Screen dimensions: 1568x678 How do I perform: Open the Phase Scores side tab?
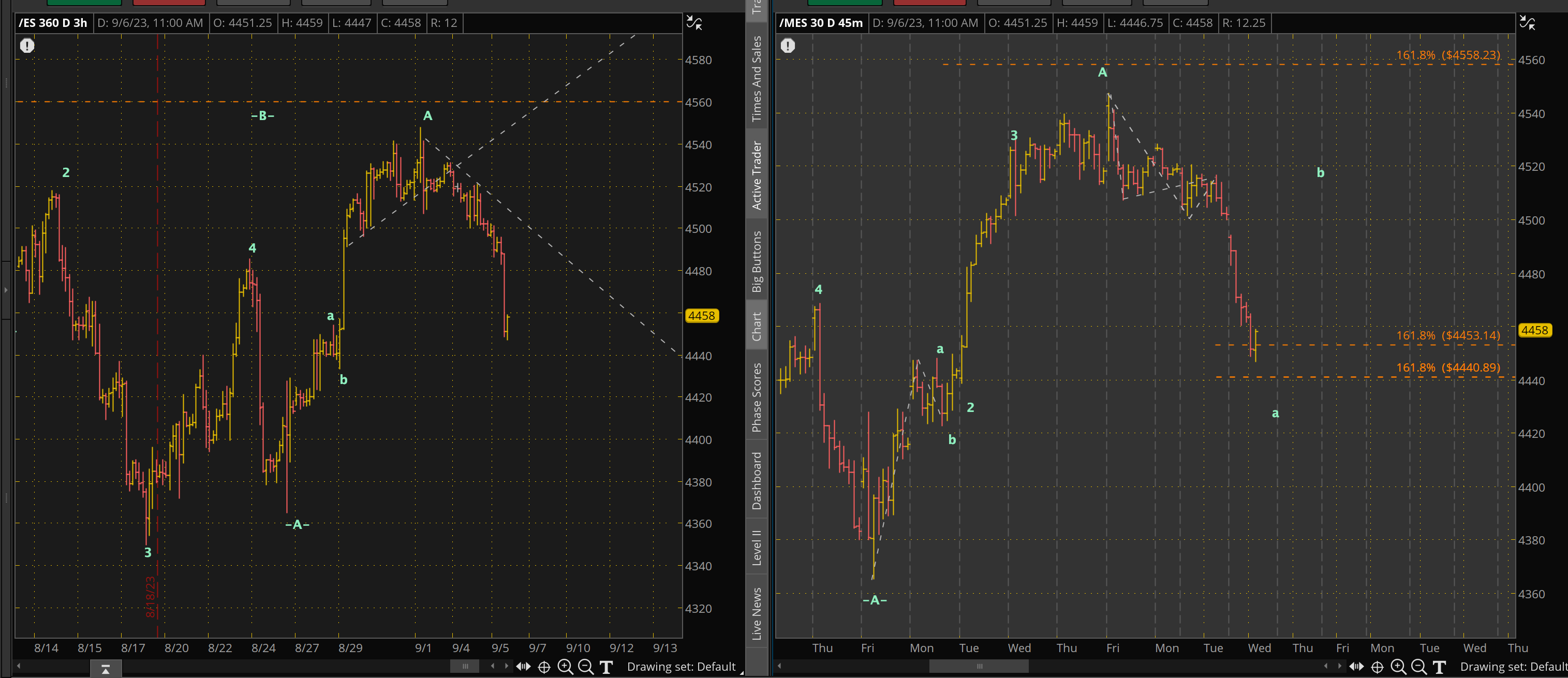tap(757, 397)
